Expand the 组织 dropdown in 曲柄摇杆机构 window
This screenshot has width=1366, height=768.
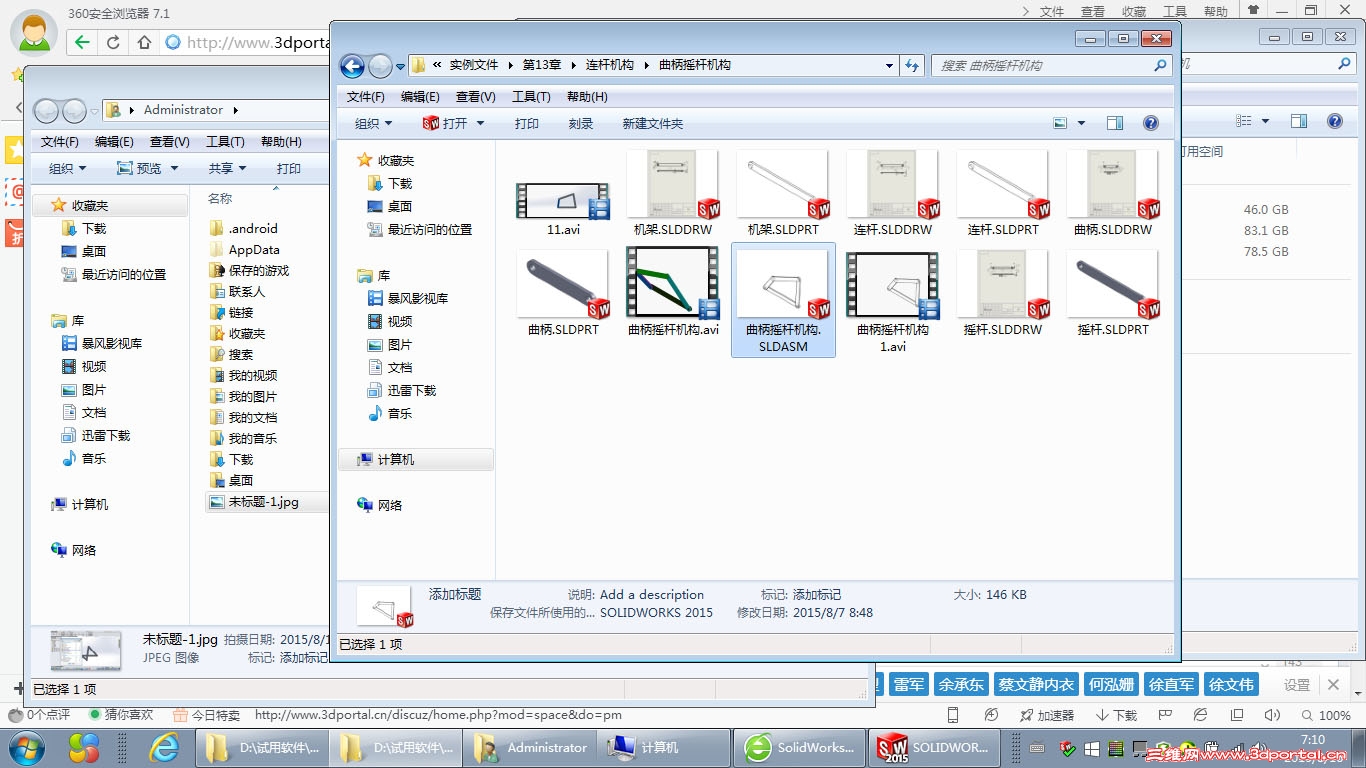click(x=374, y=123)
